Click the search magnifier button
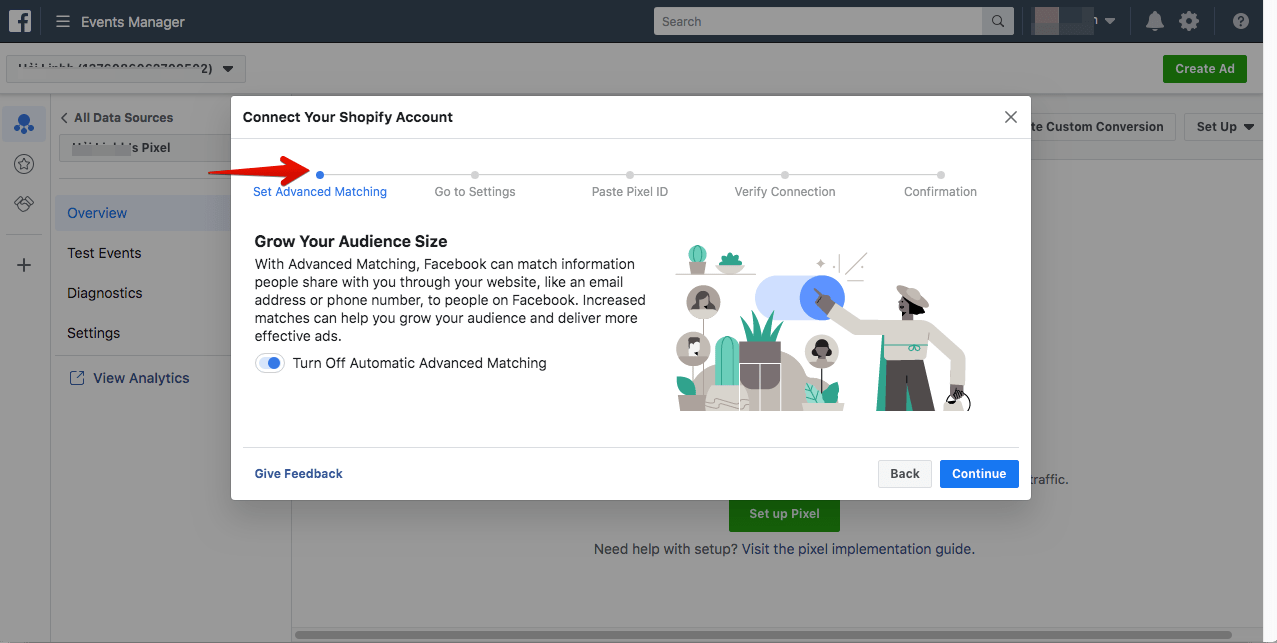The height and width of the screenshot is (643, 1277). tap(997, 21)
